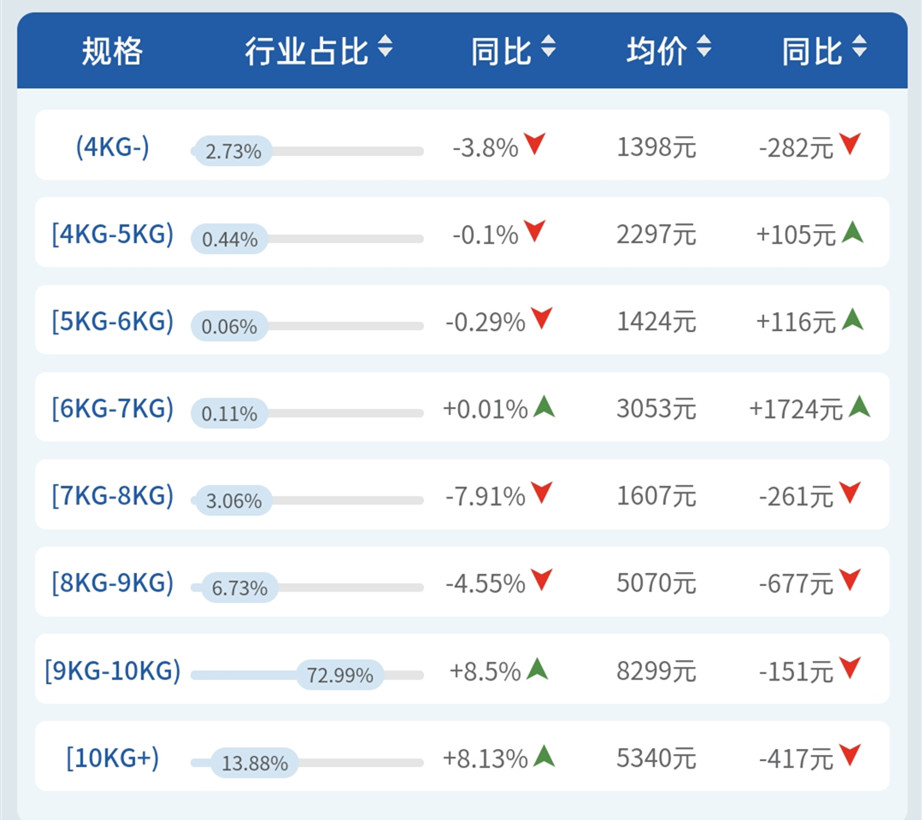Viewport: 922px width, 820px height.
Task: Toggle sort on last 同比 column
Action: 859,47
